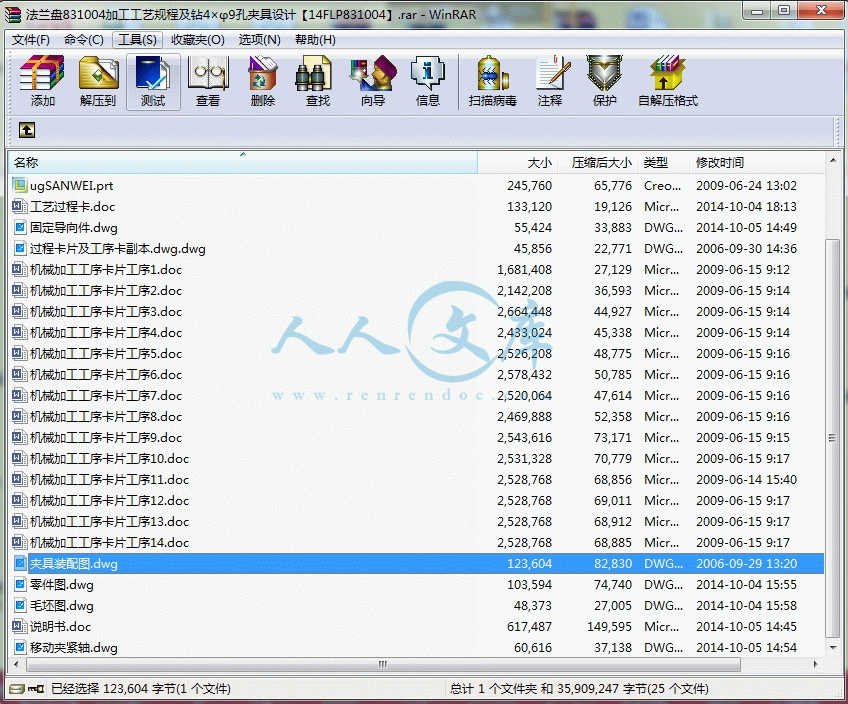Sort by the 压缩后大小 column header
Image resolution: width=848 pixels, height=704 pixels.
tap(596, 163)
